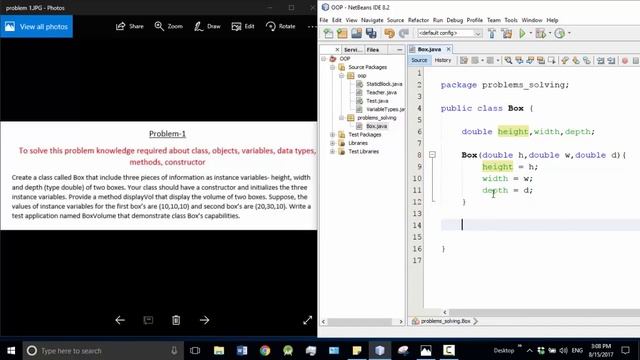Open the default config dropdown
Viewport: 640px width, 360px height.
[x=449, y=33]
